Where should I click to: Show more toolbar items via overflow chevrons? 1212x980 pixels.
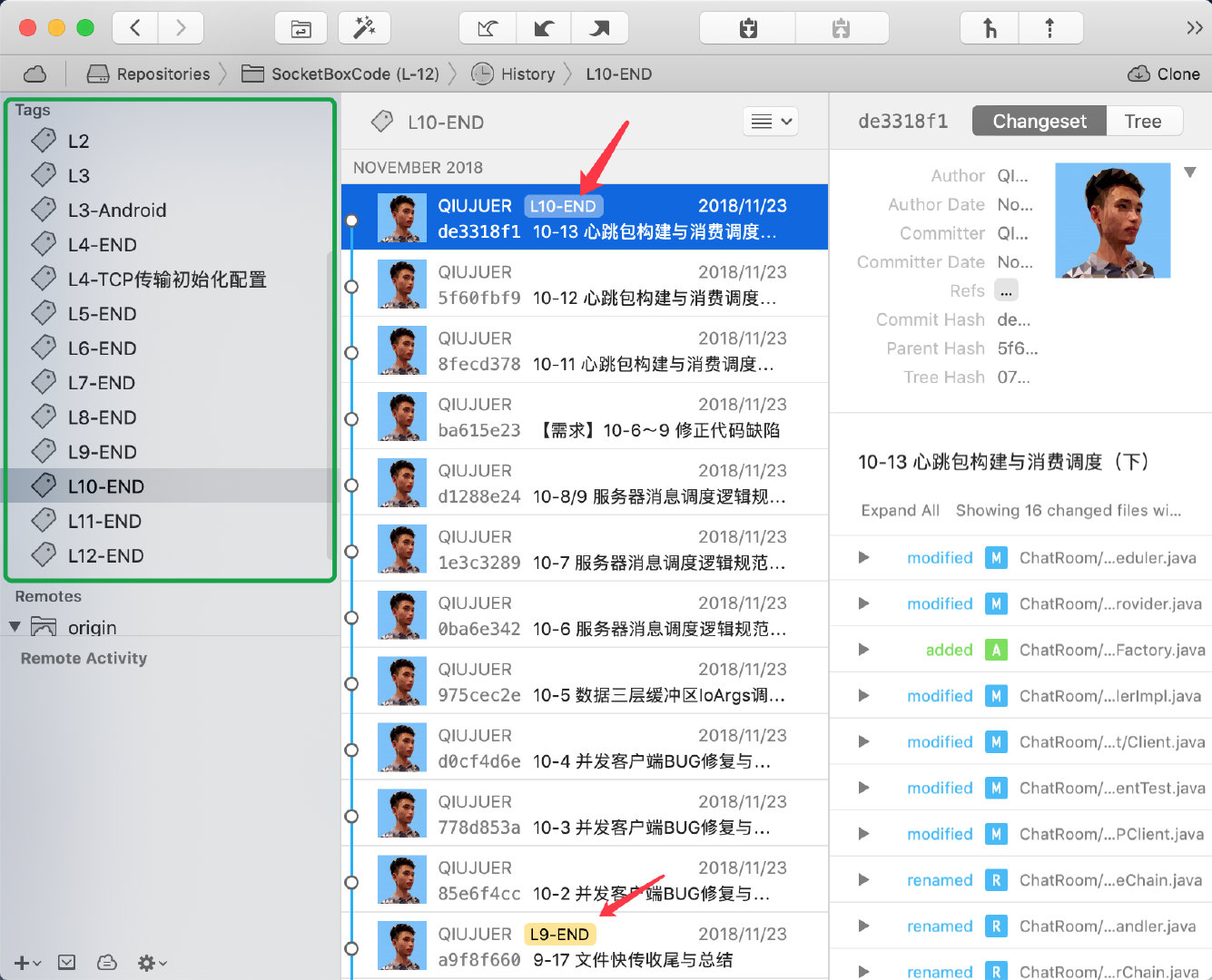(x=1194, y=28)
